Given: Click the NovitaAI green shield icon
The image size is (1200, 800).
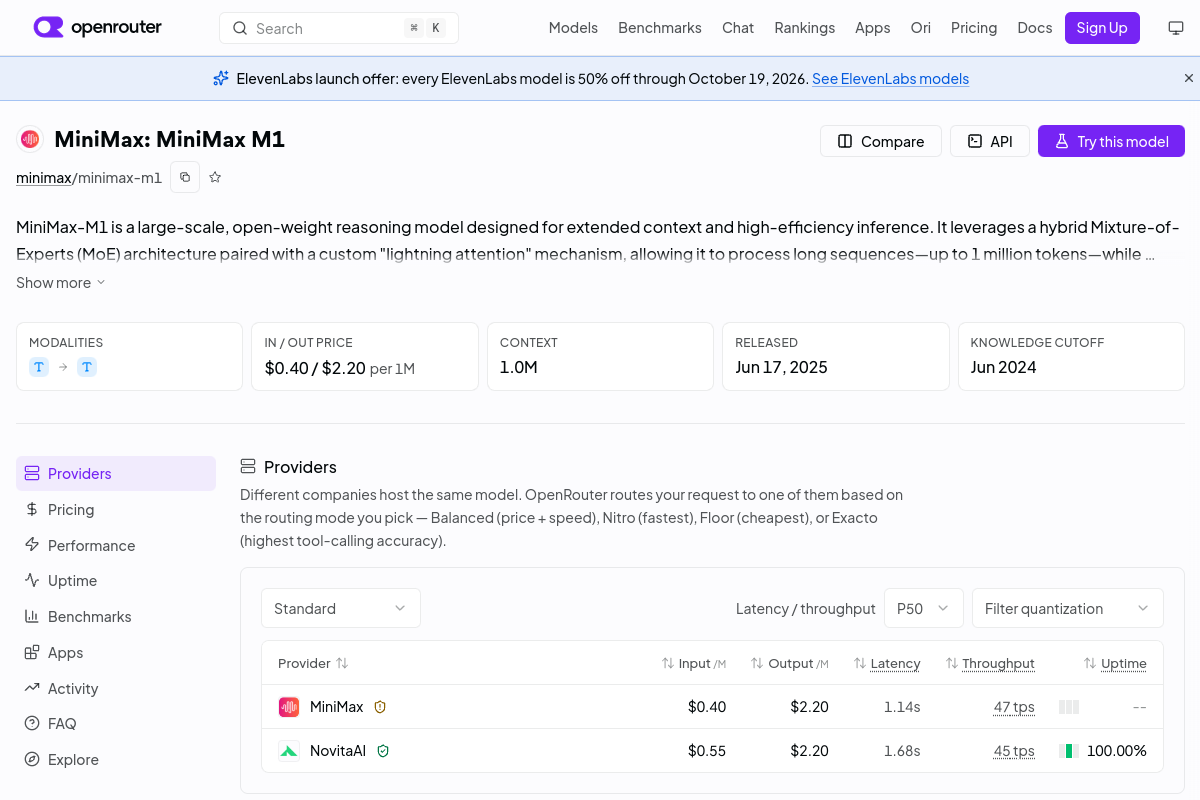Looking at the screenshot, I should click(x=383, y=751).
